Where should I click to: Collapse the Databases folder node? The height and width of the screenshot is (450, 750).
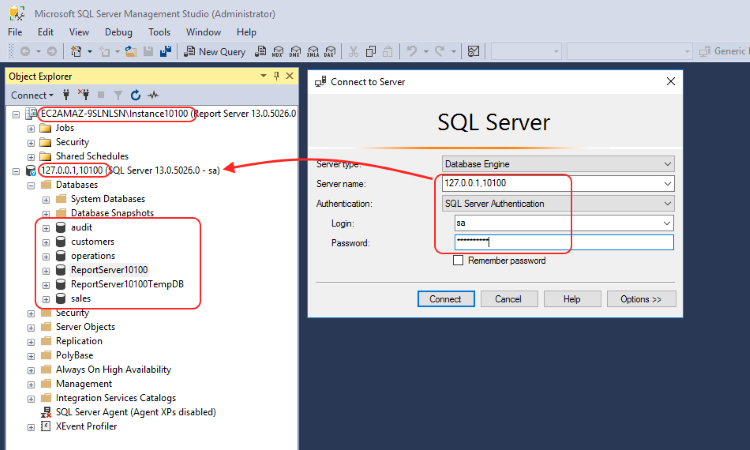[x=31, y=185]
